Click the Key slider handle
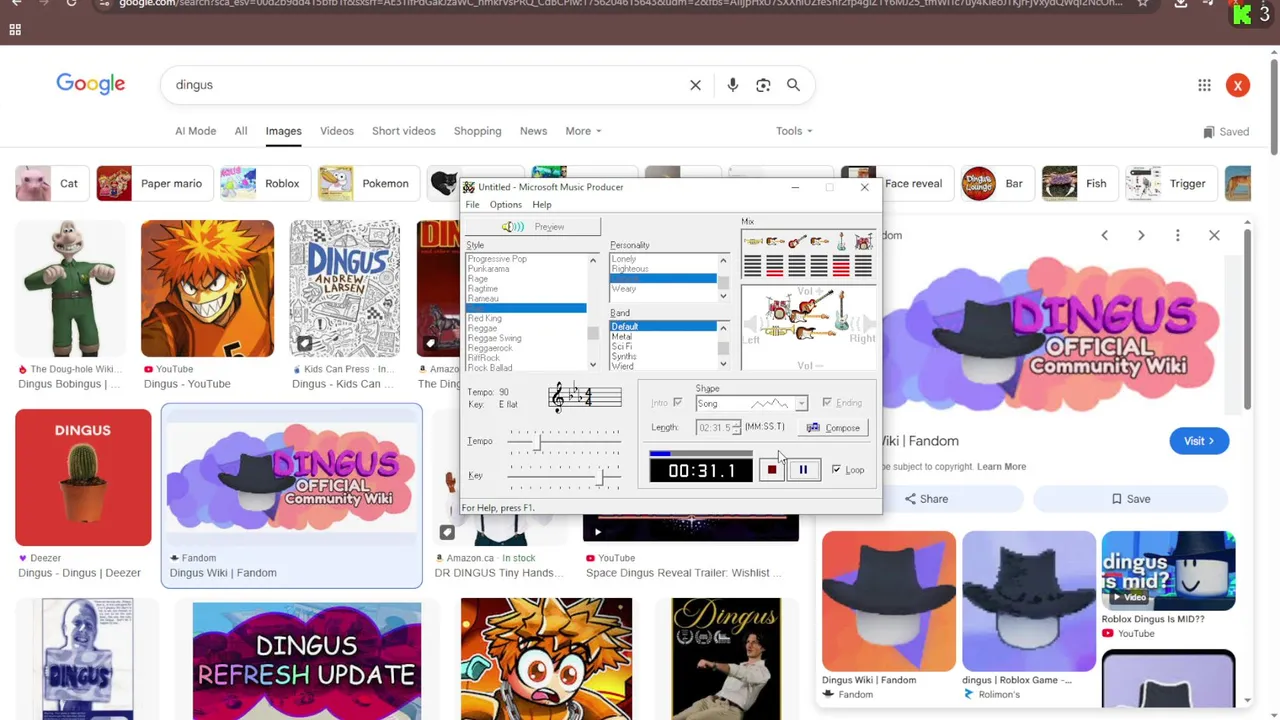The image size is (1280, 720). [x=601, y=476]
